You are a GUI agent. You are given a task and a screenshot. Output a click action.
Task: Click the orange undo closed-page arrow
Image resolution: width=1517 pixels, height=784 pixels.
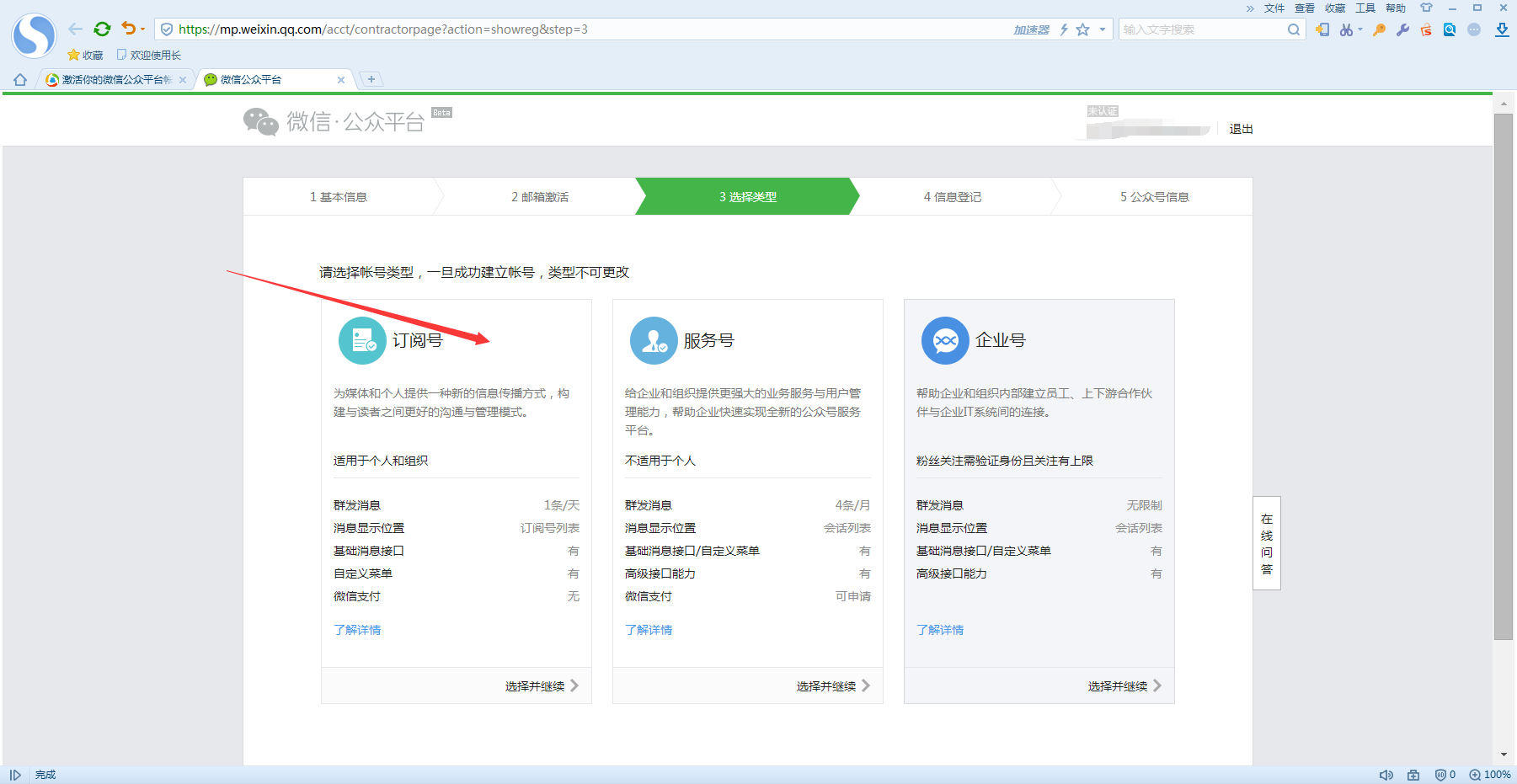point(128,29)
